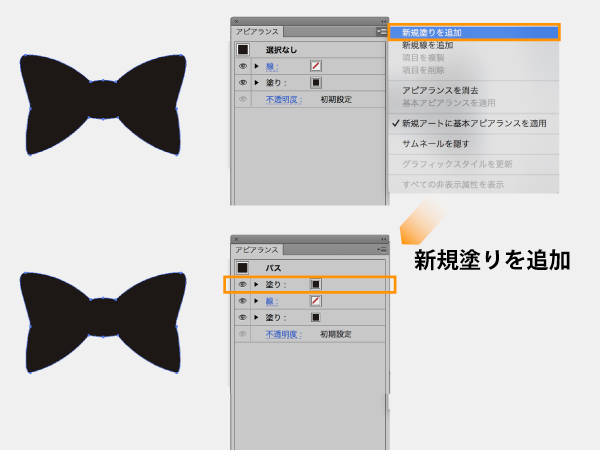The image size is (600, 450).
Task: Expand the bottom 塗り row in パス panel
Action: (x=256, y=317)
